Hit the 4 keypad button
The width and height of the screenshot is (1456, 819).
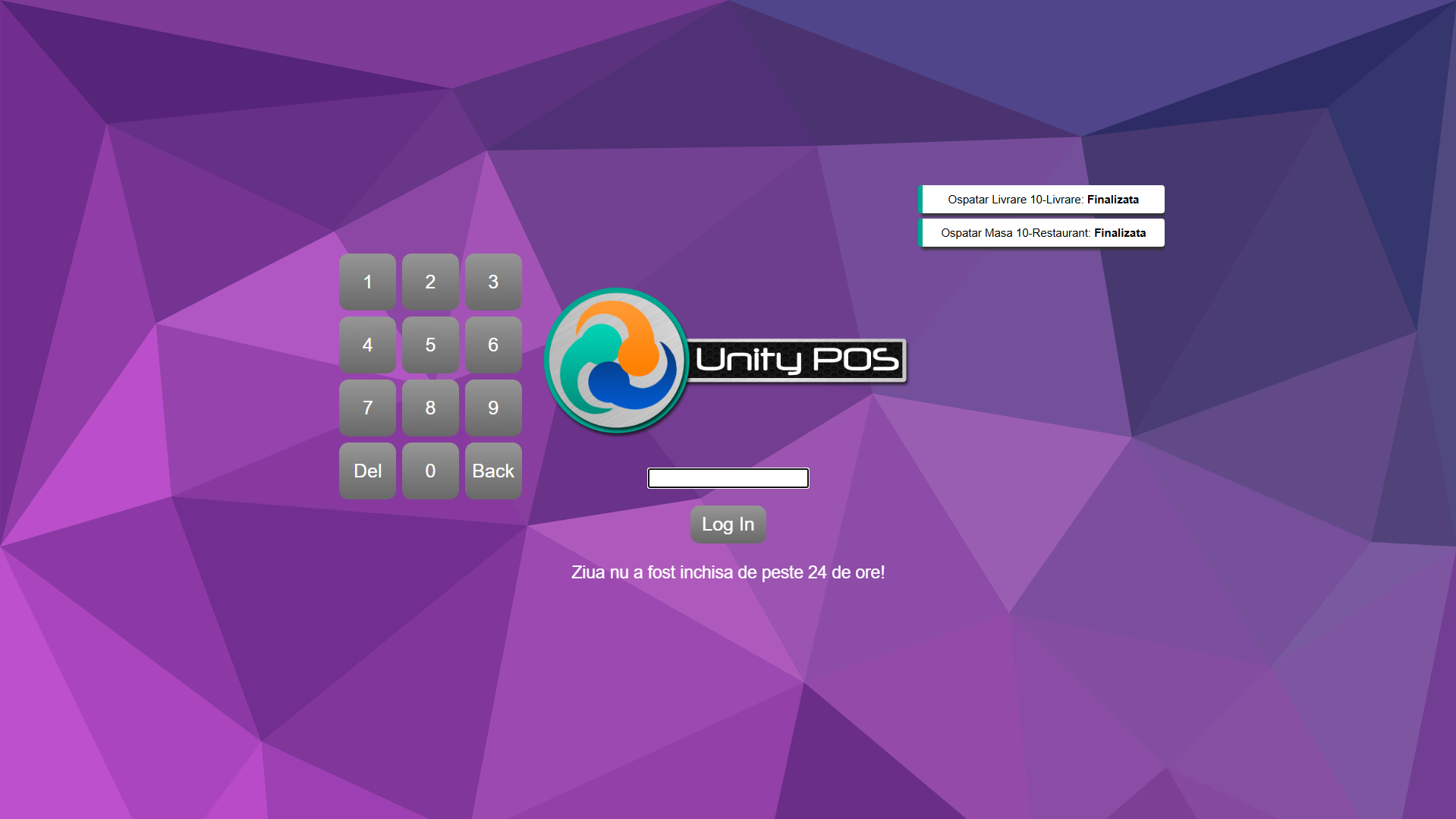367,345
